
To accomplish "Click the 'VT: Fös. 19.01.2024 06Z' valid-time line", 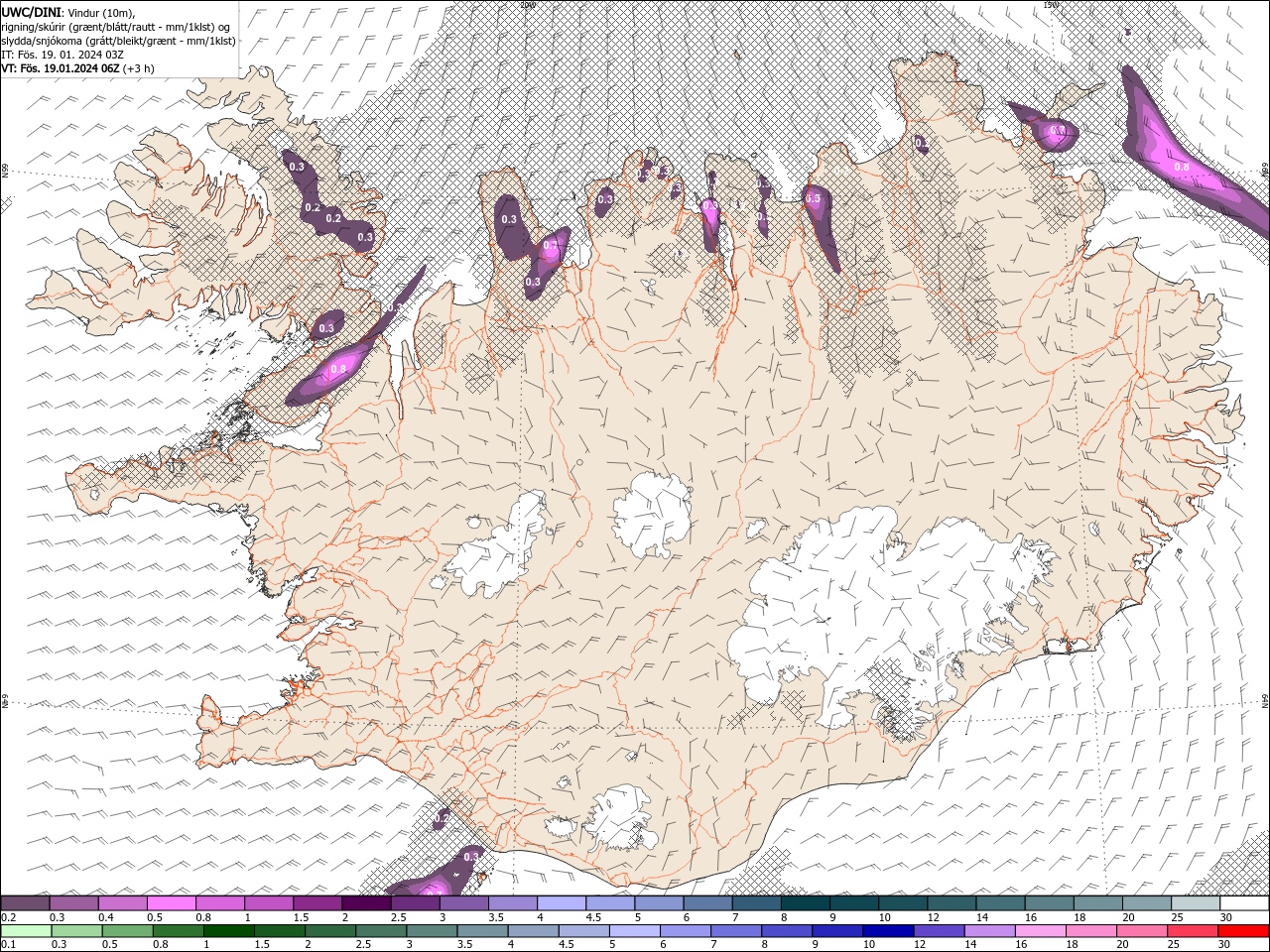I will [x=61, y=67].
